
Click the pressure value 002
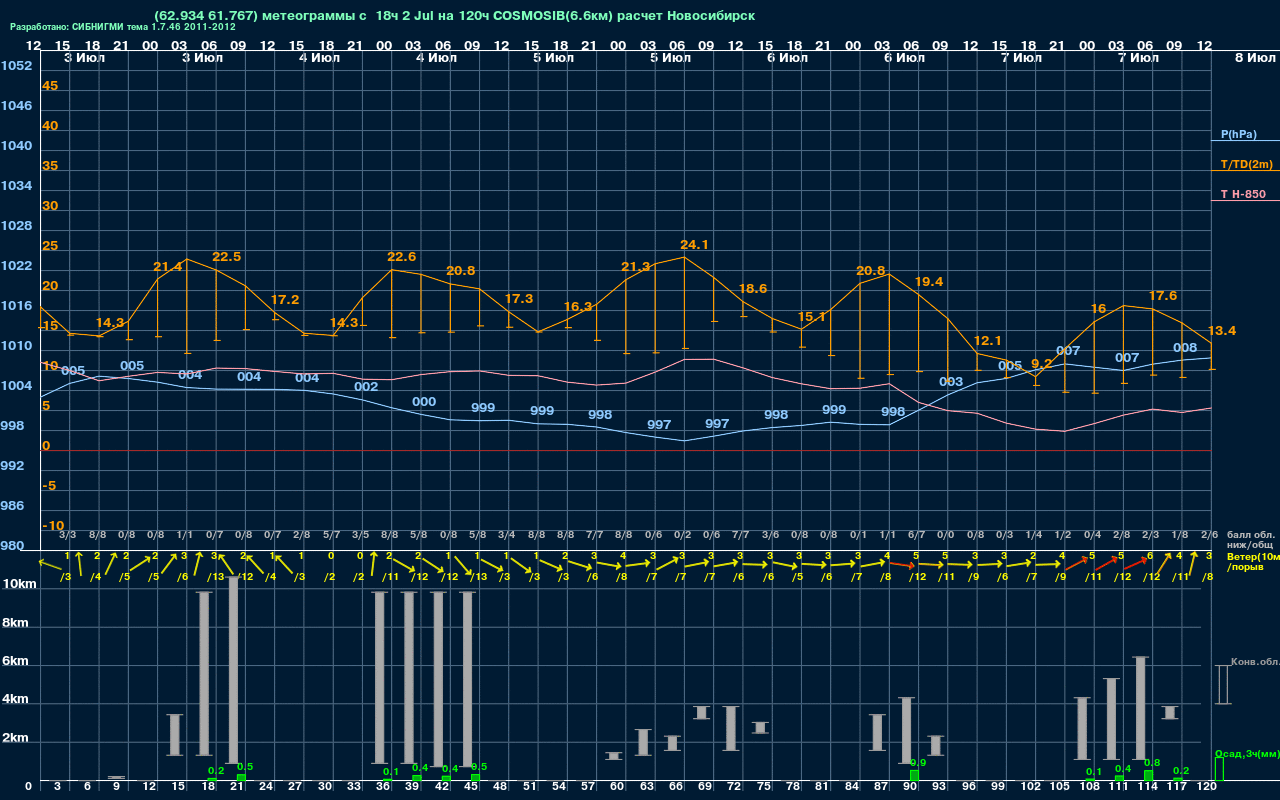366,387
